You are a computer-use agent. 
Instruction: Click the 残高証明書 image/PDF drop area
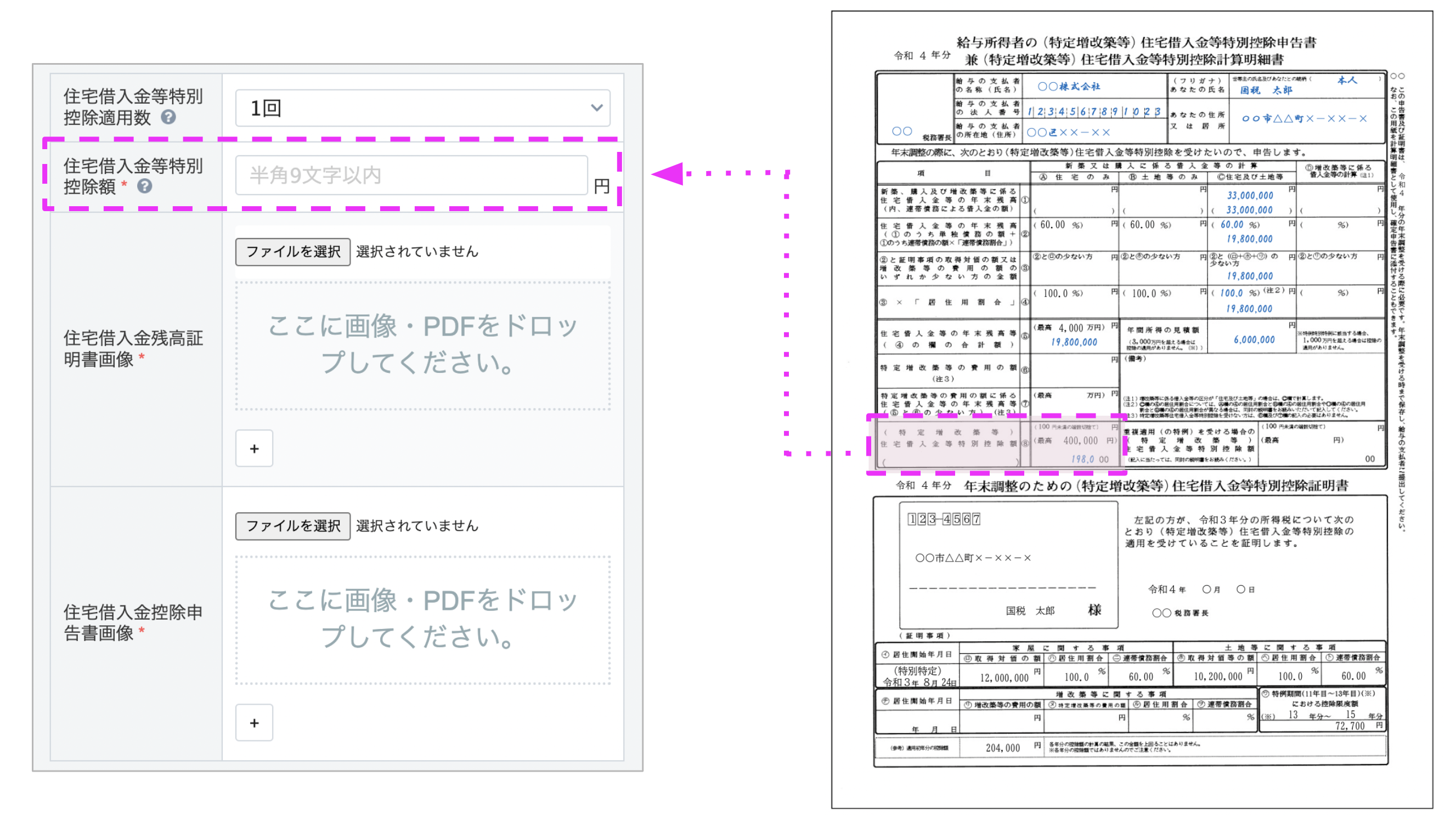[422, 345]
